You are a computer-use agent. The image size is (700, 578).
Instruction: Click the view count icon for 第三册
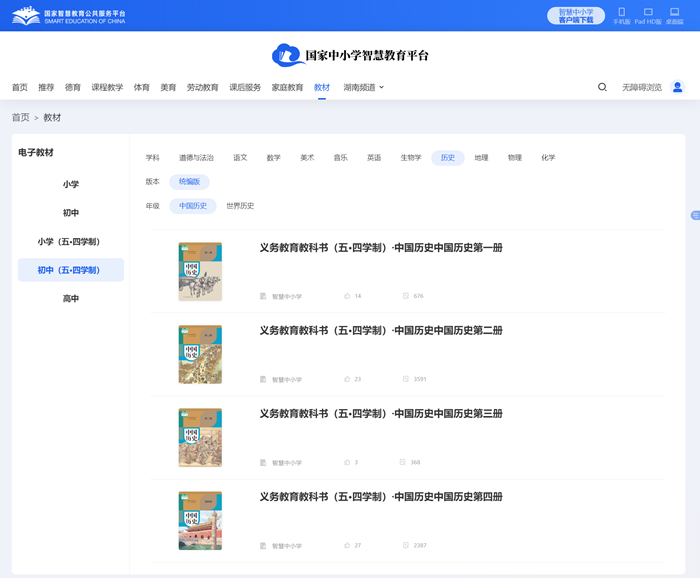click(x=403, y=462)
